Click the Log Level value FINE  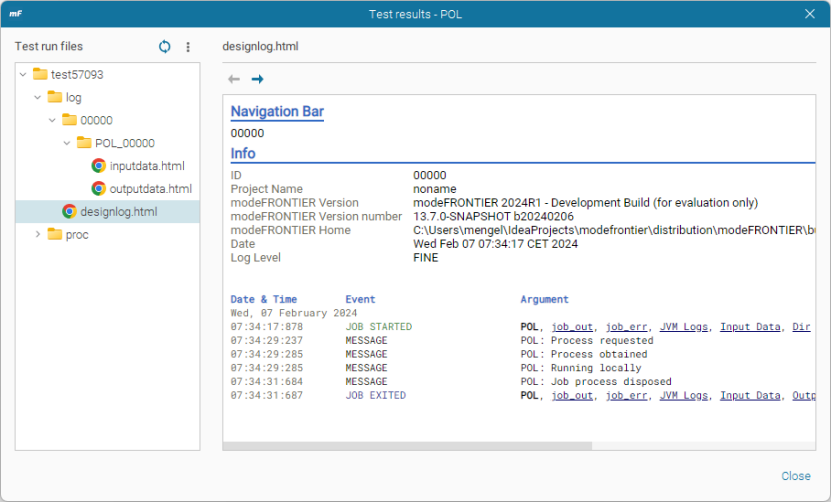pos(426,258)
